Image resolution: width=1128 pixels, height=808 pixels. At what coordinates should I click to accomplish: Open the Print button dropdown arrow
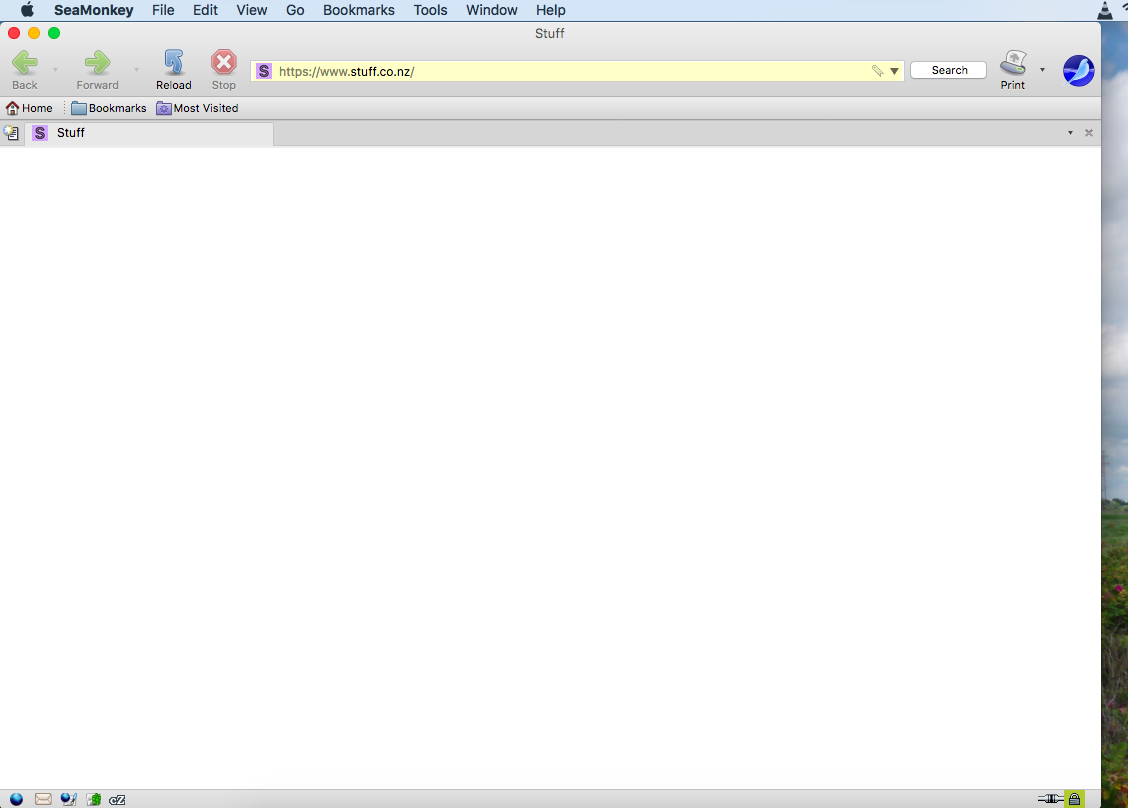tap(1042, 70)
